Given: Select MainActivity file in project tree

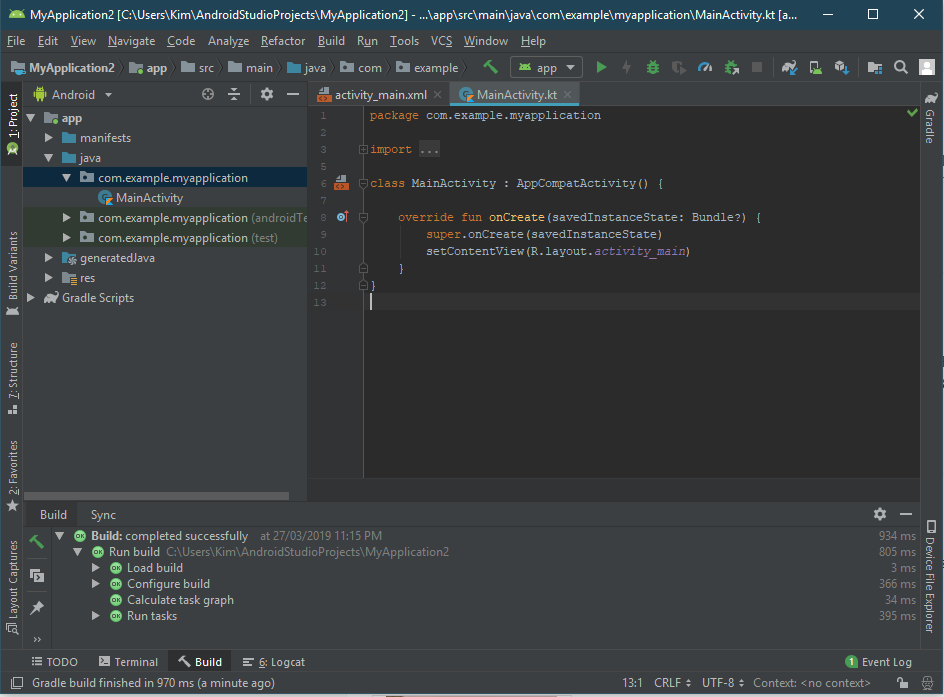Looking at the screenshot, I should [149, 198].
